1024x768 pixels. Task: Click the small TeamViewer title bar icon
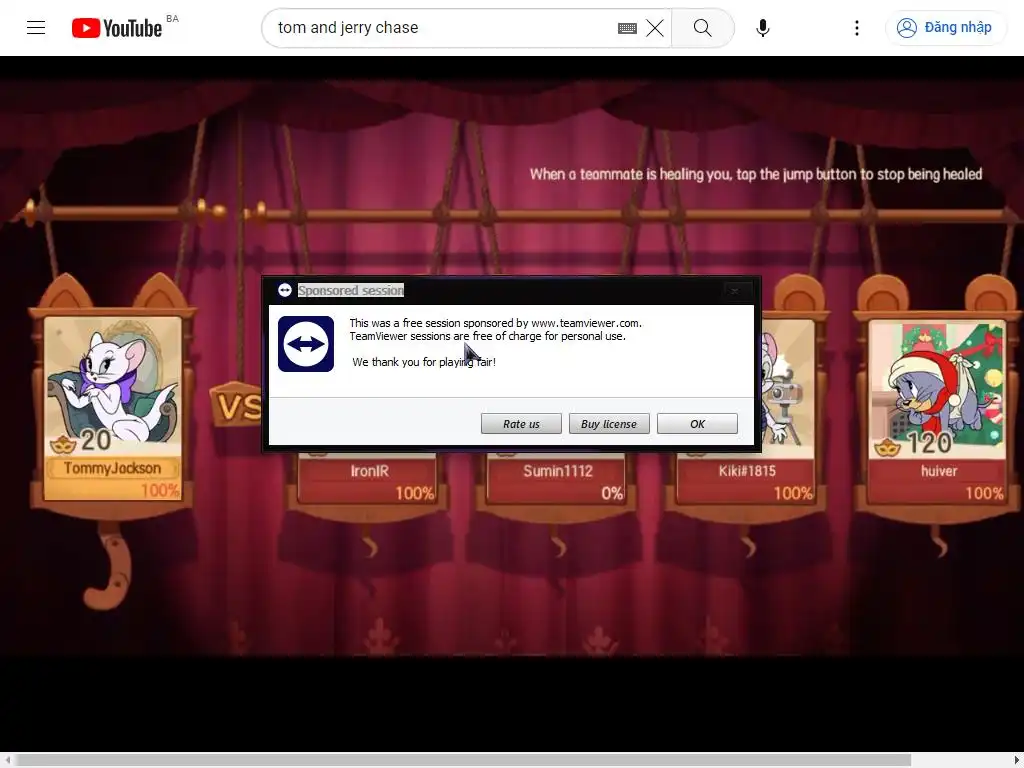(285, 290)
